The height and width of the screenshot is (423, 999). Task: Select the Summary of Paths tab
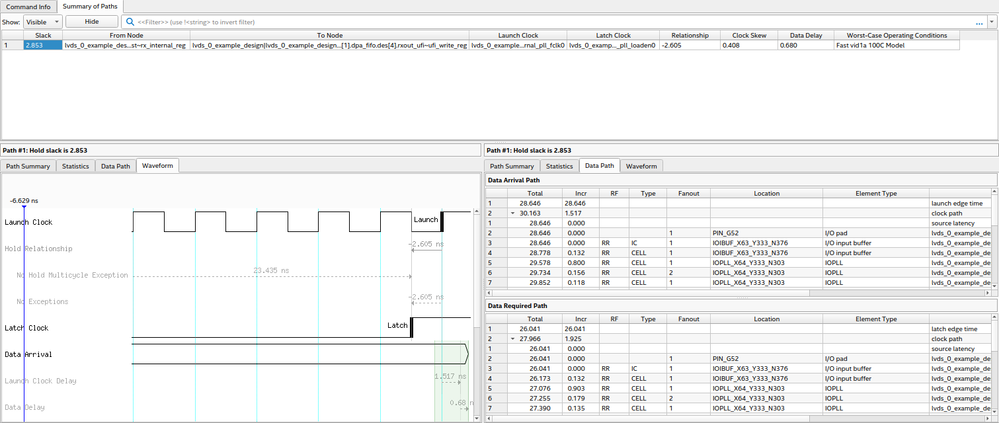(90, 6)
